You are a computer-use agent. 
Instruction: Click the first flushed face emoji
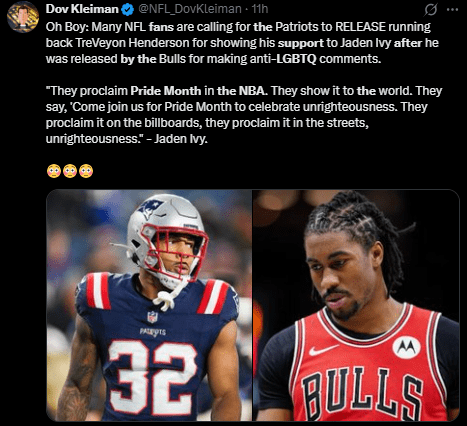pos(54,171)
